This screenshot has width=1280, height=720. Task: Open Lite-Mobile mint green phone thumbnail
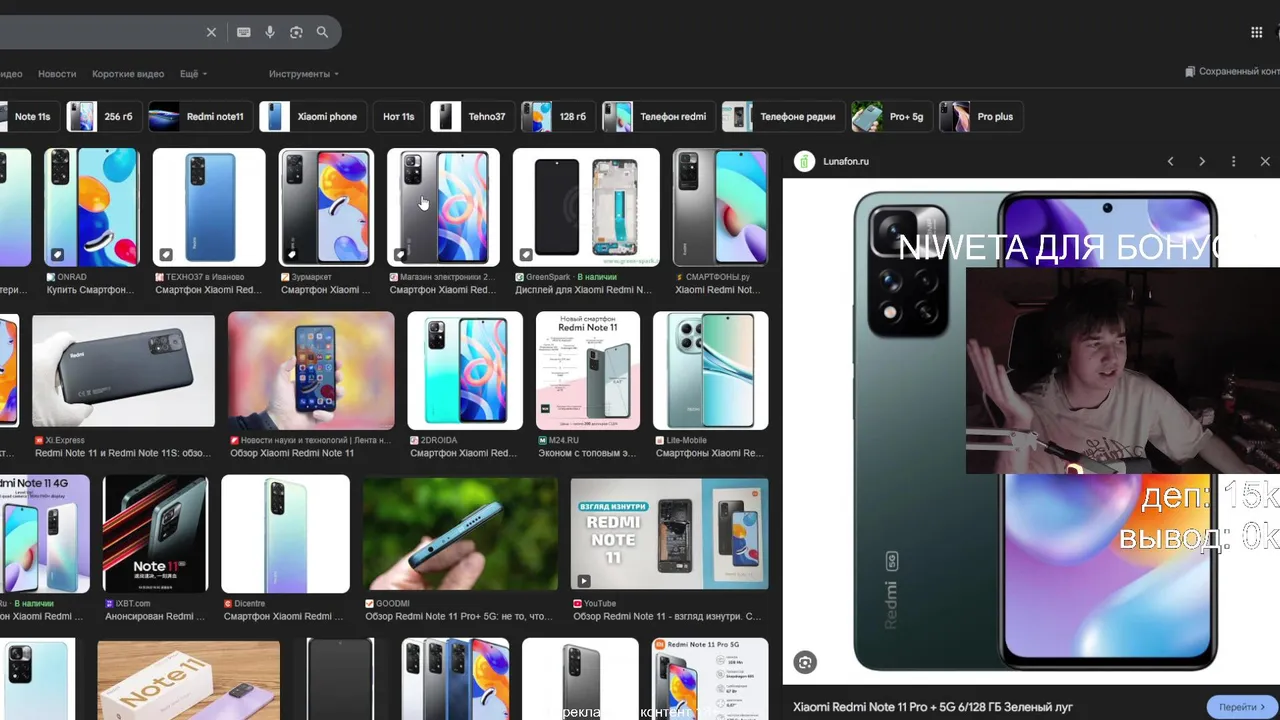click(711, 371)
